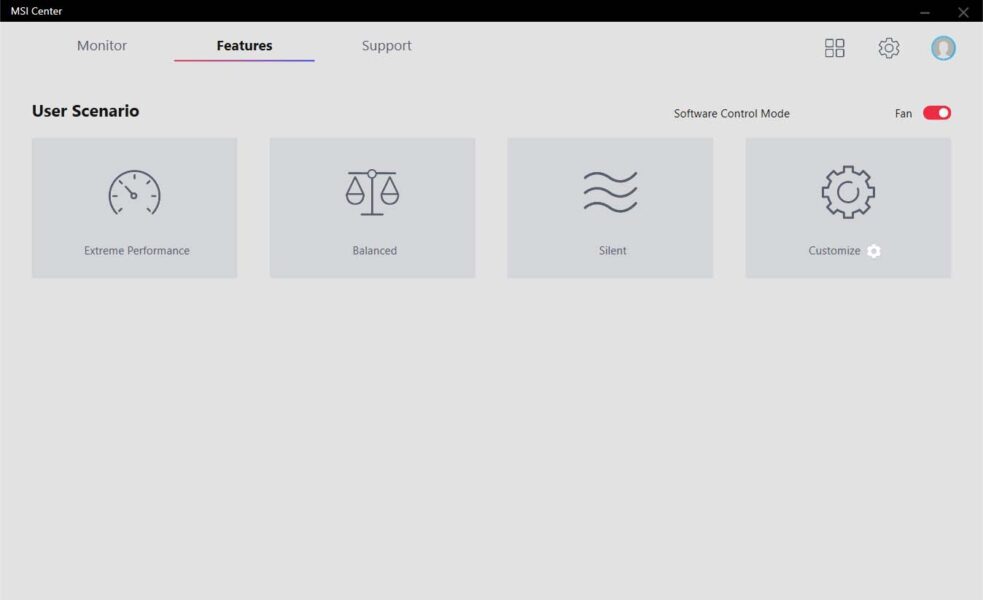Choose the Balanced scenario label
Viewport: 983px width, 600px height.
point(374,250)
